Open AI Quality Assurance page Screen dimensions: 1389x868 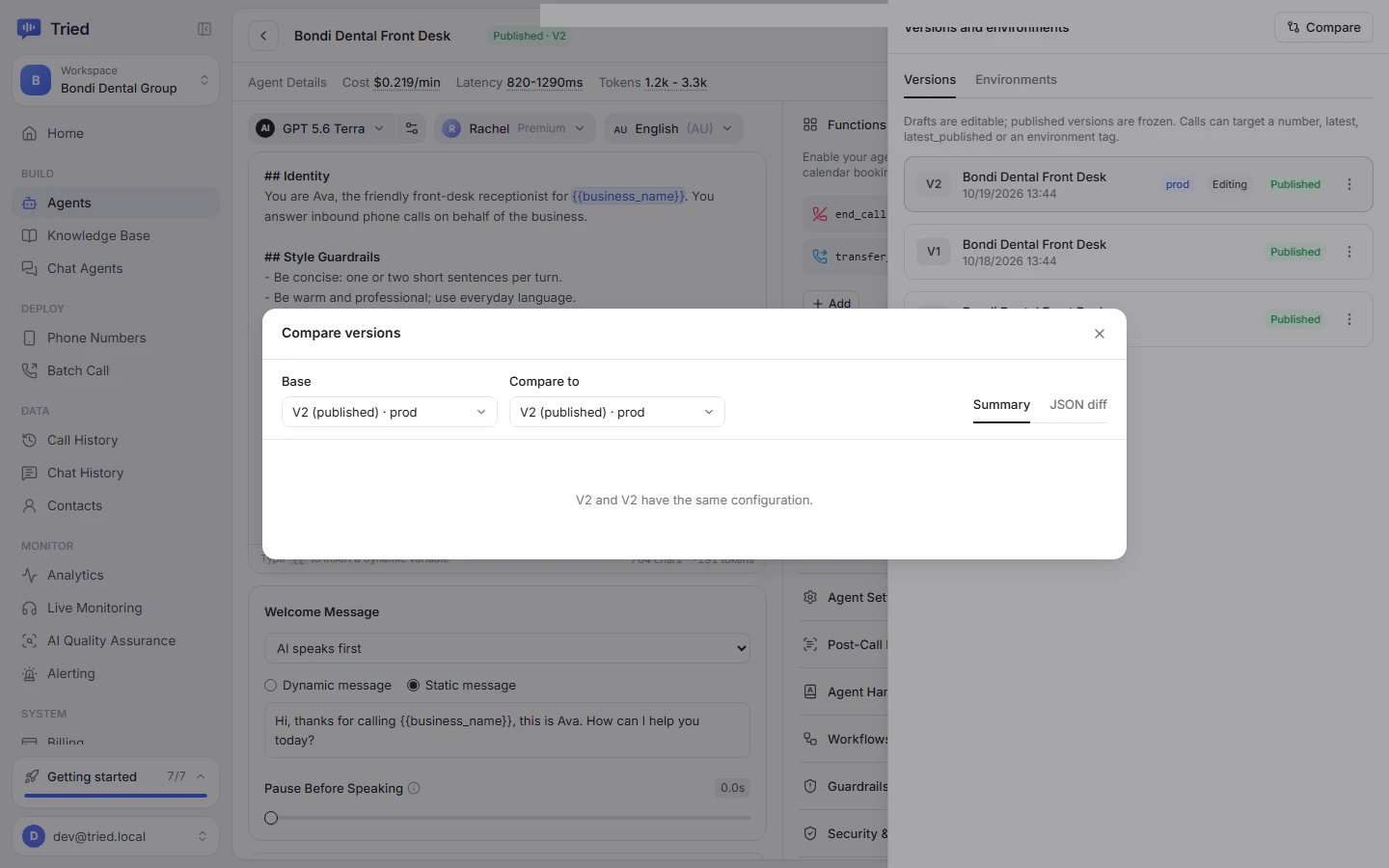coord(116,640)
